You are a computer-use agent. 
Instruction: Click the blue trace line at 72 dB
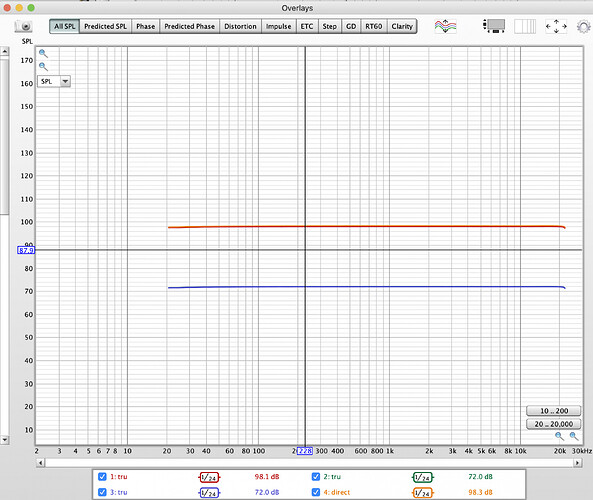click(x=366, y=287)
